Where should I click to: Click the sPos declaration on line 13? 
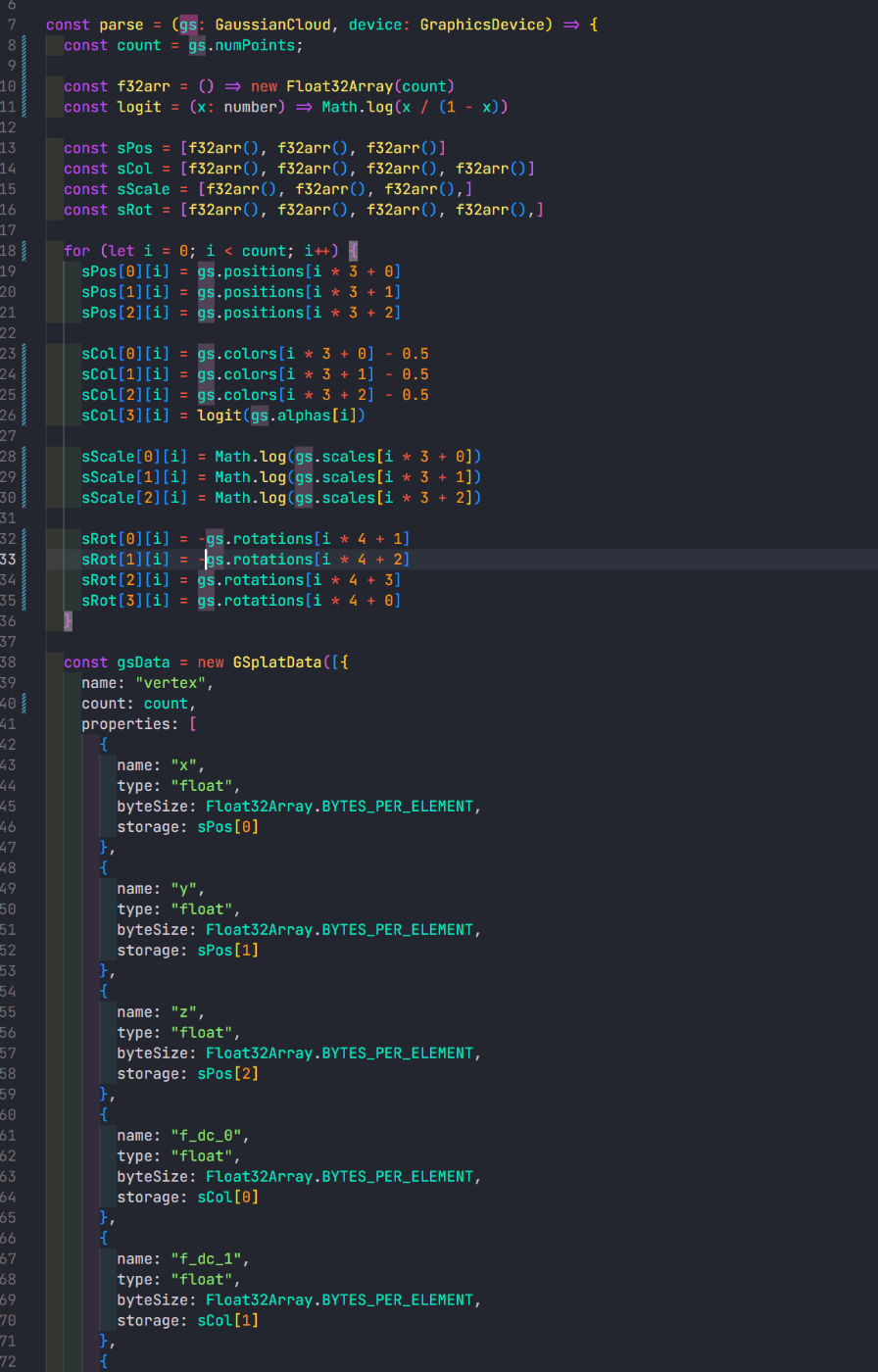coord(135,148)
